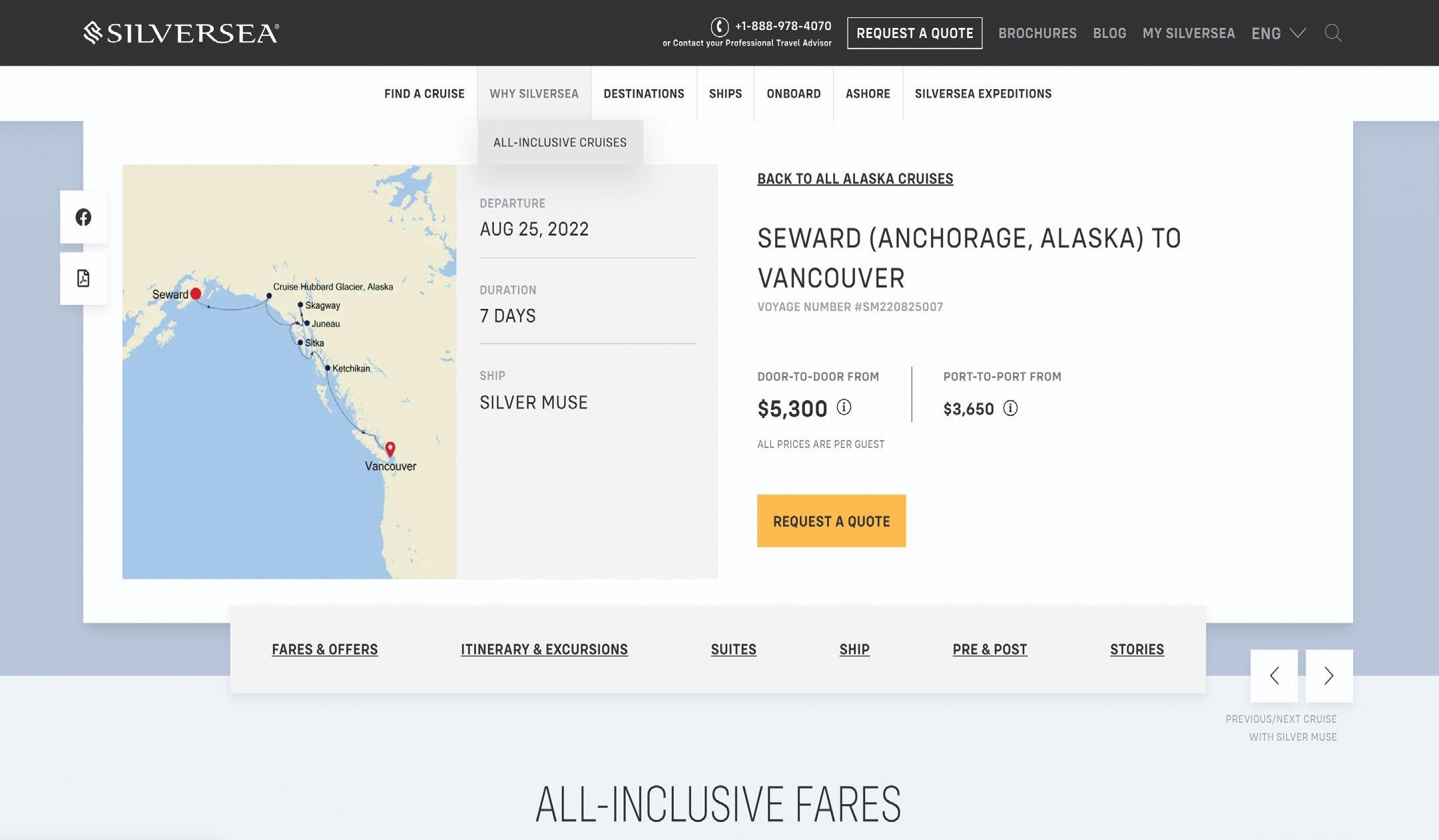Click the yellow Request a Quote button

click(x=831, y=521)
